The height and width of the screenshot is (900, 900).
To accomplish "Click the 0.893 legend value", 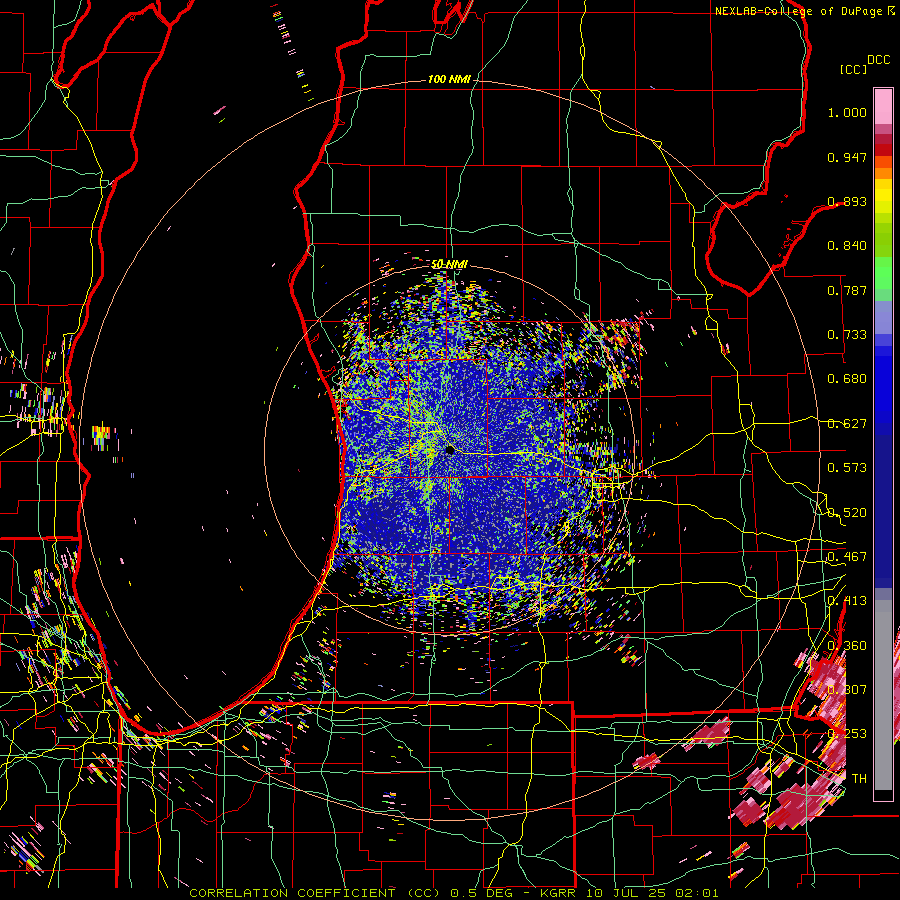I will pyautogui.click(x=847, y=201).
